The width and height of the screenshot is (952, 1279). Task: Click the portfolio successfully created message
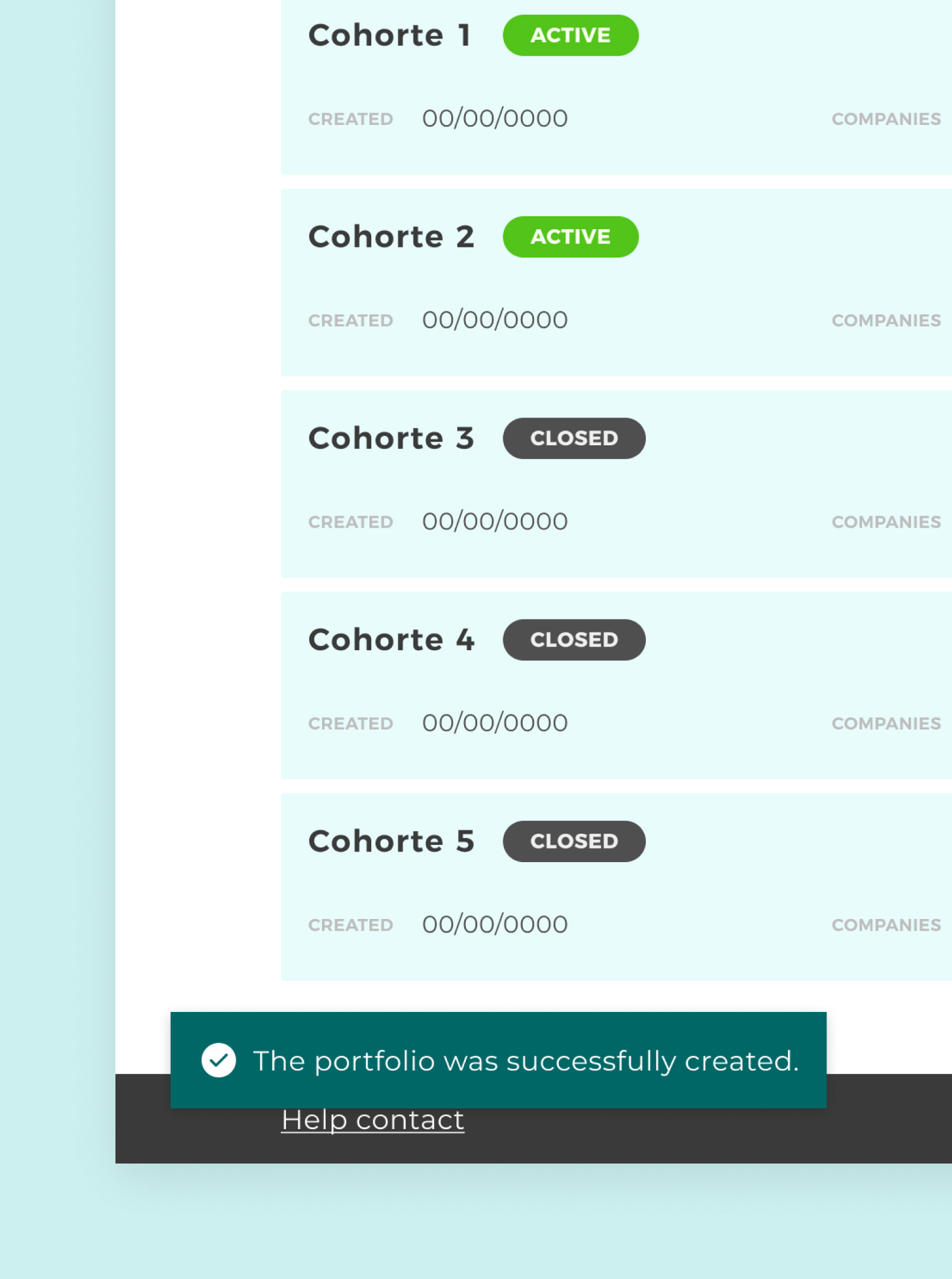coord(526,1061)
